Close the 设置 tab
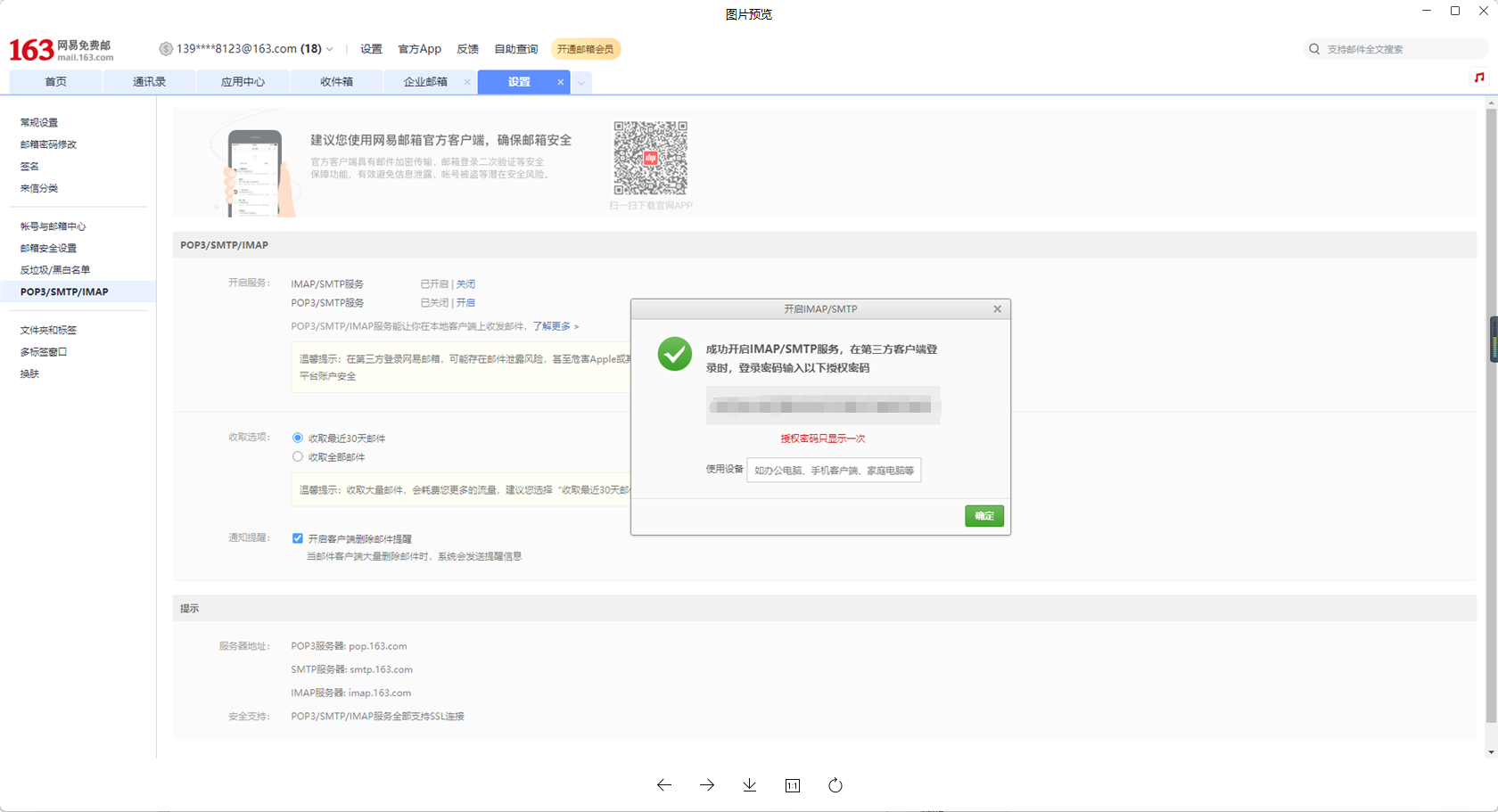 click(x=560, y=82)
